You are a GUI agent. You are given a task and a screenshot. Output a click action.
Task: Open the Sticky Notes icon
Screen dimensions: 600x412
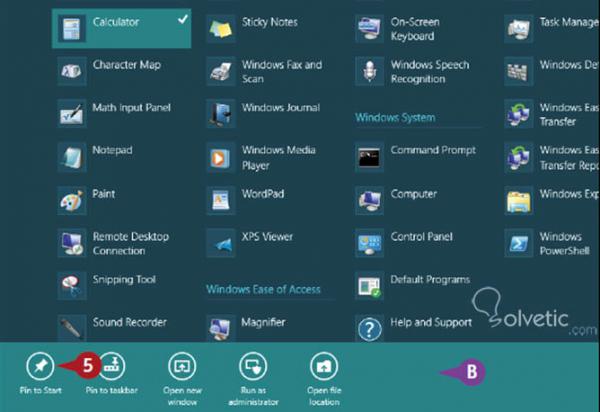click(x=221, y=29)
